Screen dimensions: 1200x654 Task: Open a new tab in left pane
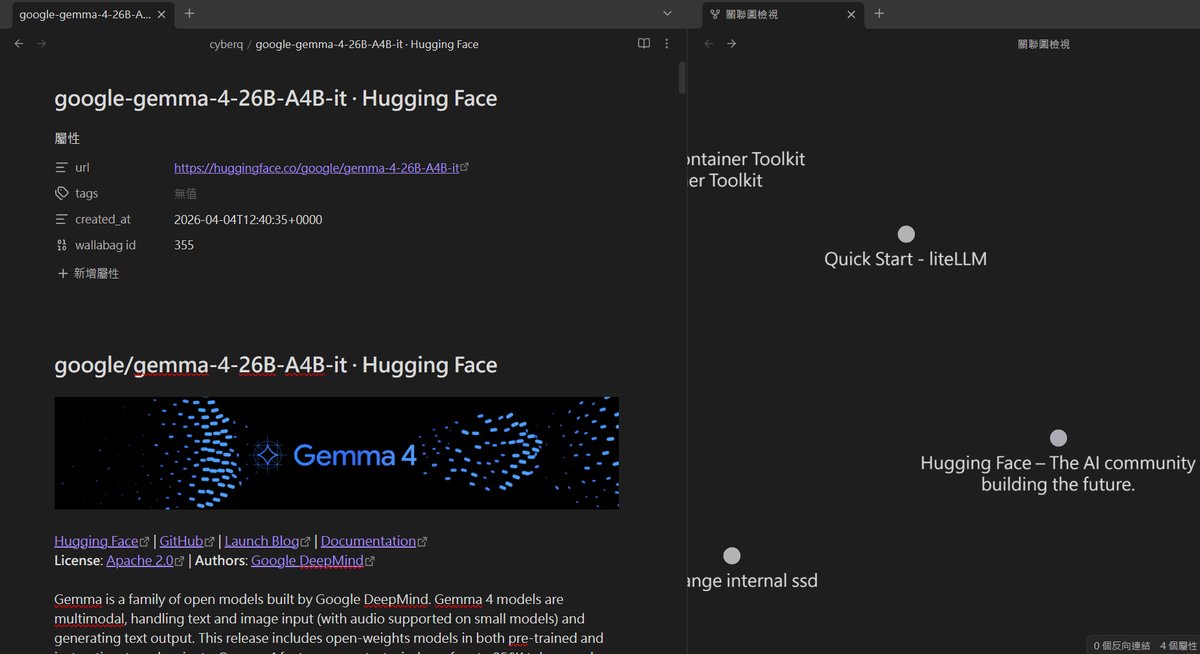point(189,14)
